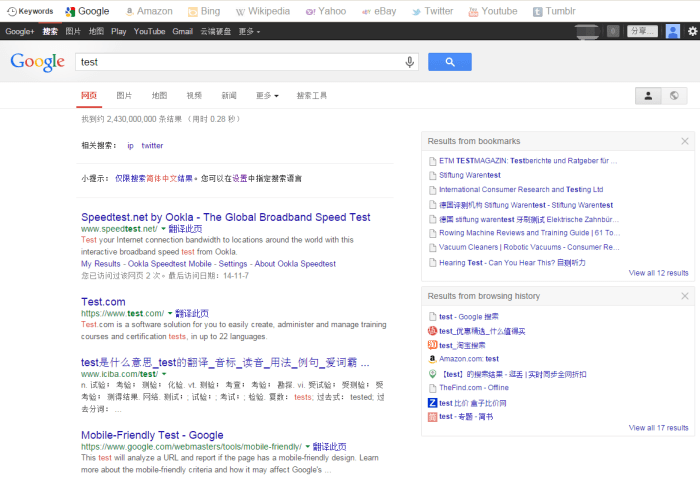
Task: Open dropdown arrow beside www.speedtest.net/
Action: click(x=163, y=229)
